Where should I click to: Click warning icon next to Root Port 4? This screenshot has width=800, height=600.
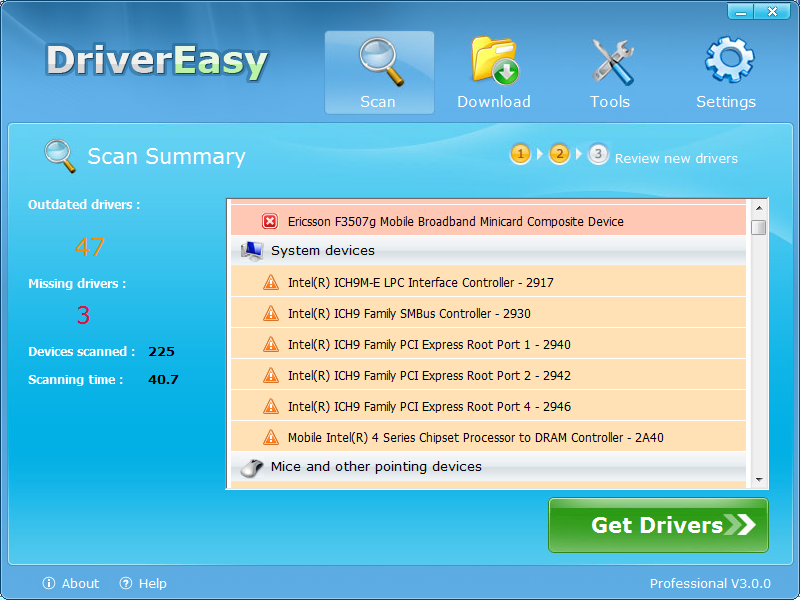271,407
